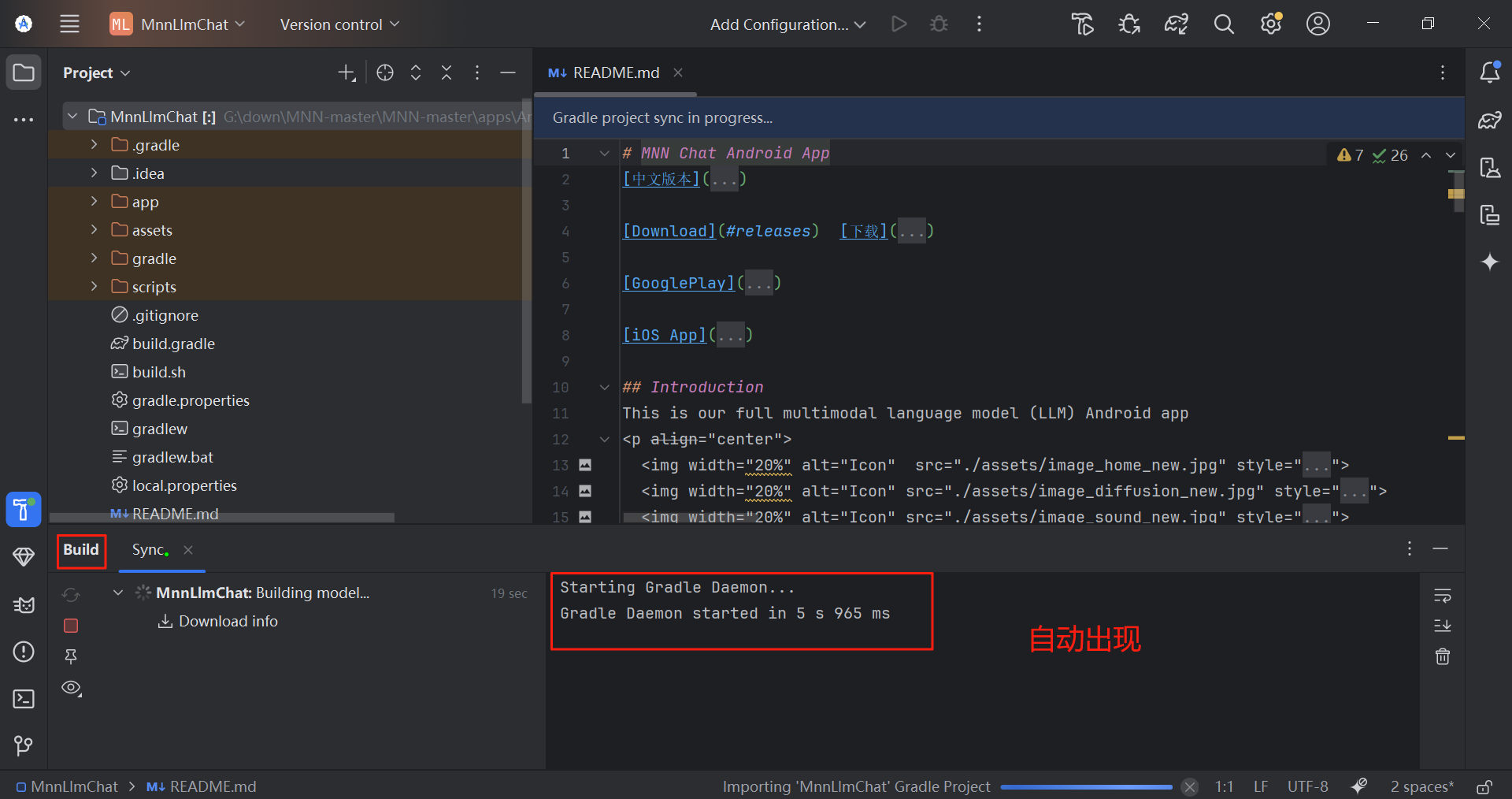The width and height of the screenshot is (1512, 799).
Task: Click the GooglePlay link in README
Action: click(679, 284)
